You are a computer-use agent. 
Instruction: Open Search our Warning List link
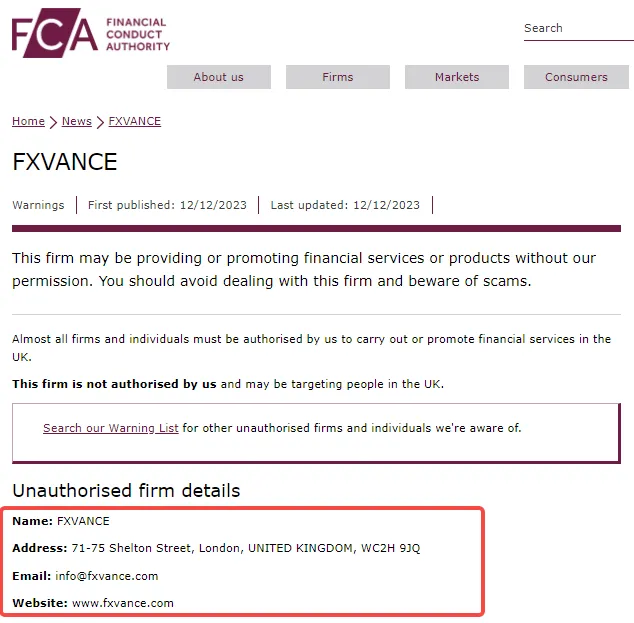pyautogui.click(x=111, y=428)
